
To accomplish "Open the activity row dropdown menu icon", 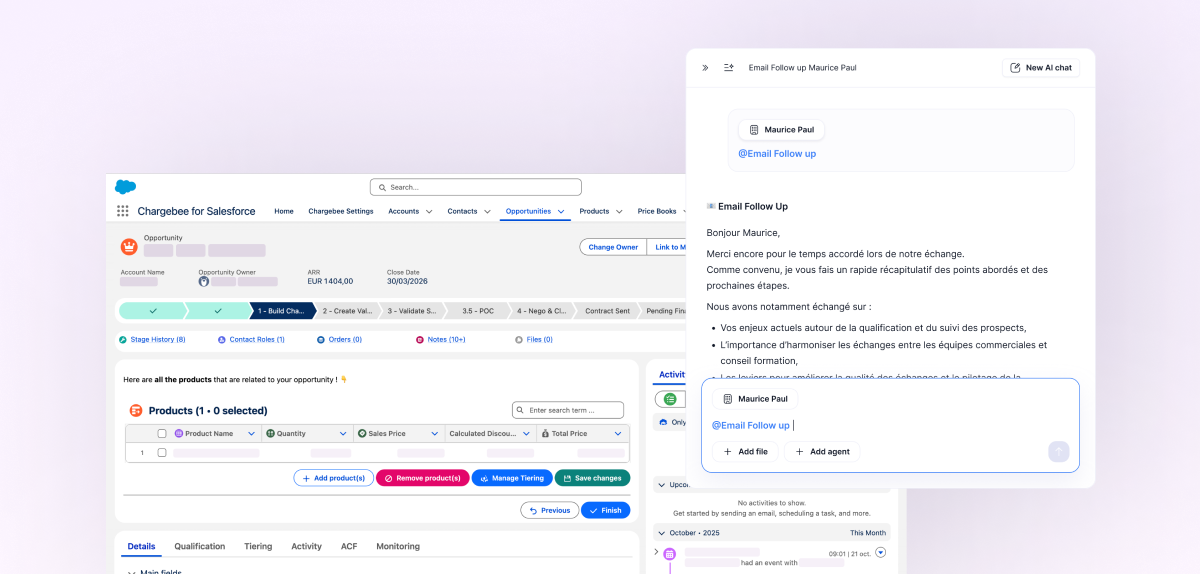I will [x=881, y=552].
